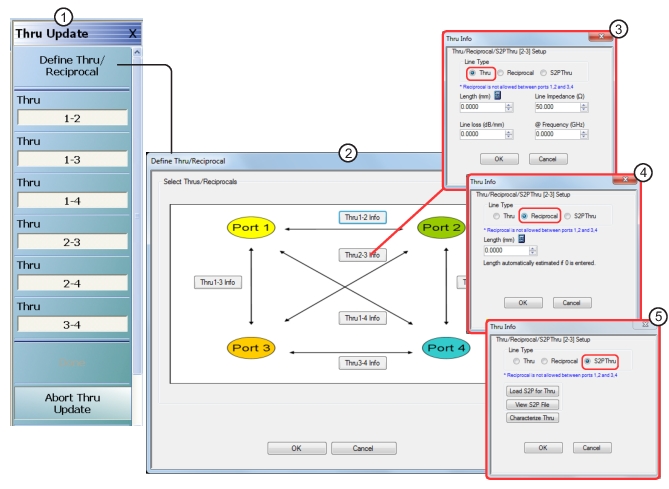Open the Thru 1-4 entry in Thru Update
669x489 pixels.
[73, 201]
